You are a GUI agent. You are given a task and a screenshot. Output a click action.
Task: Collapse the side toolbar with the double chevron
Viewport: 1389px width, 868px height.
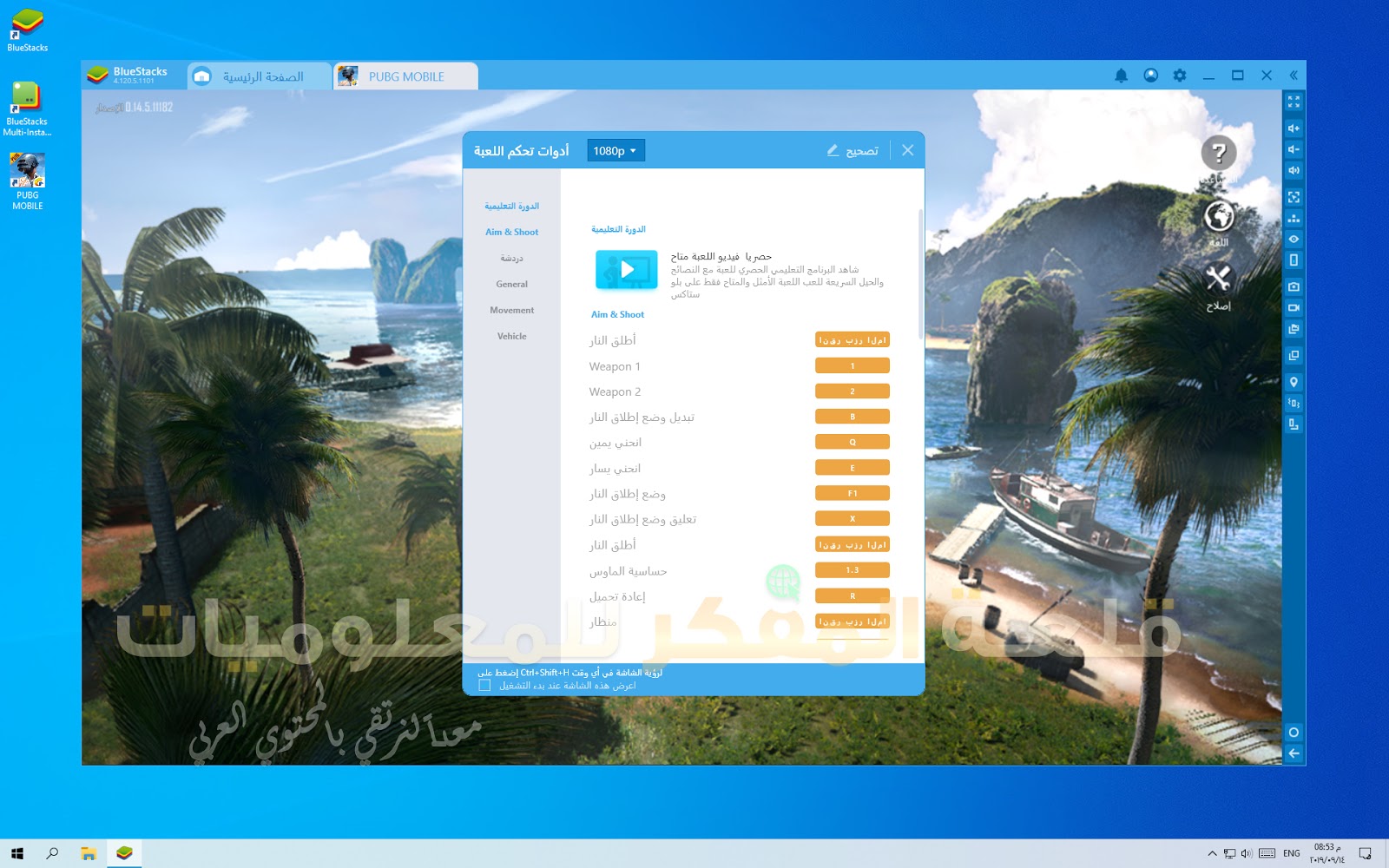[1294, 76]
